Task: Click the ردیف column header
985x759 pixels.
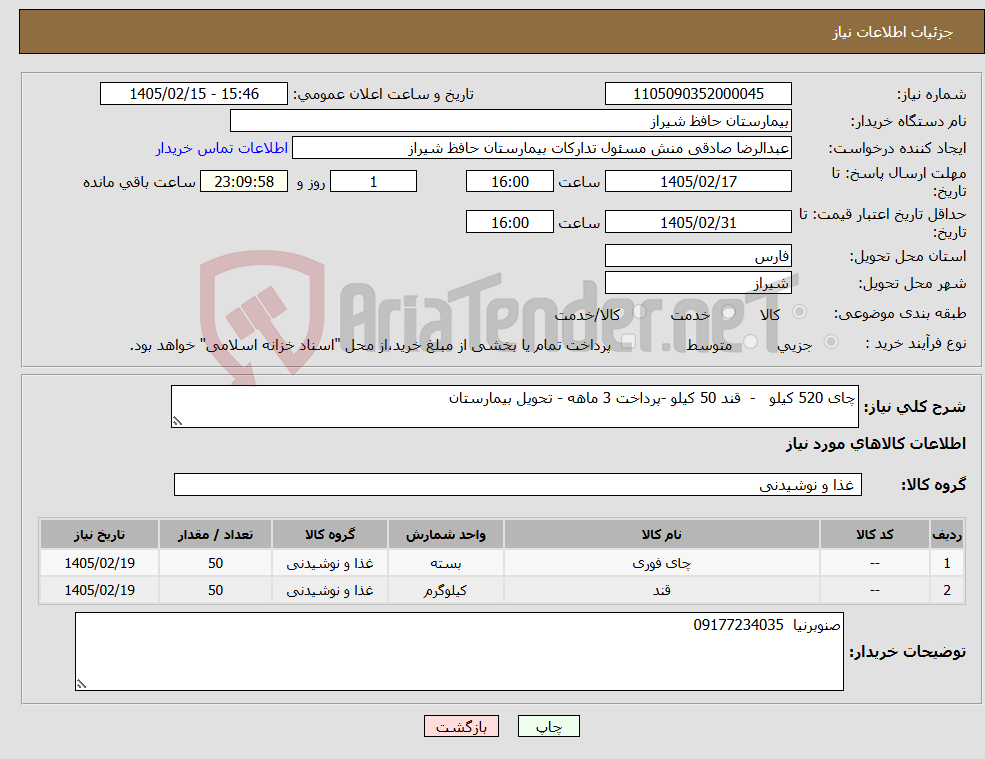Action: (x=947, y=535)
